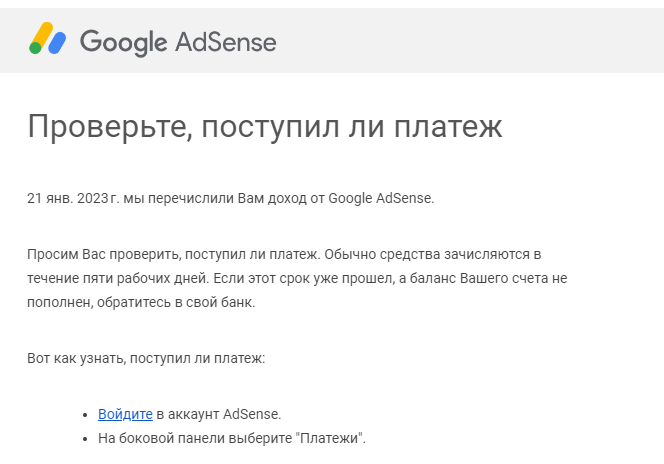Open the "Войдите" sign-in link
The height and width of the screenshot is (464, 664).
tap(125, 414)
